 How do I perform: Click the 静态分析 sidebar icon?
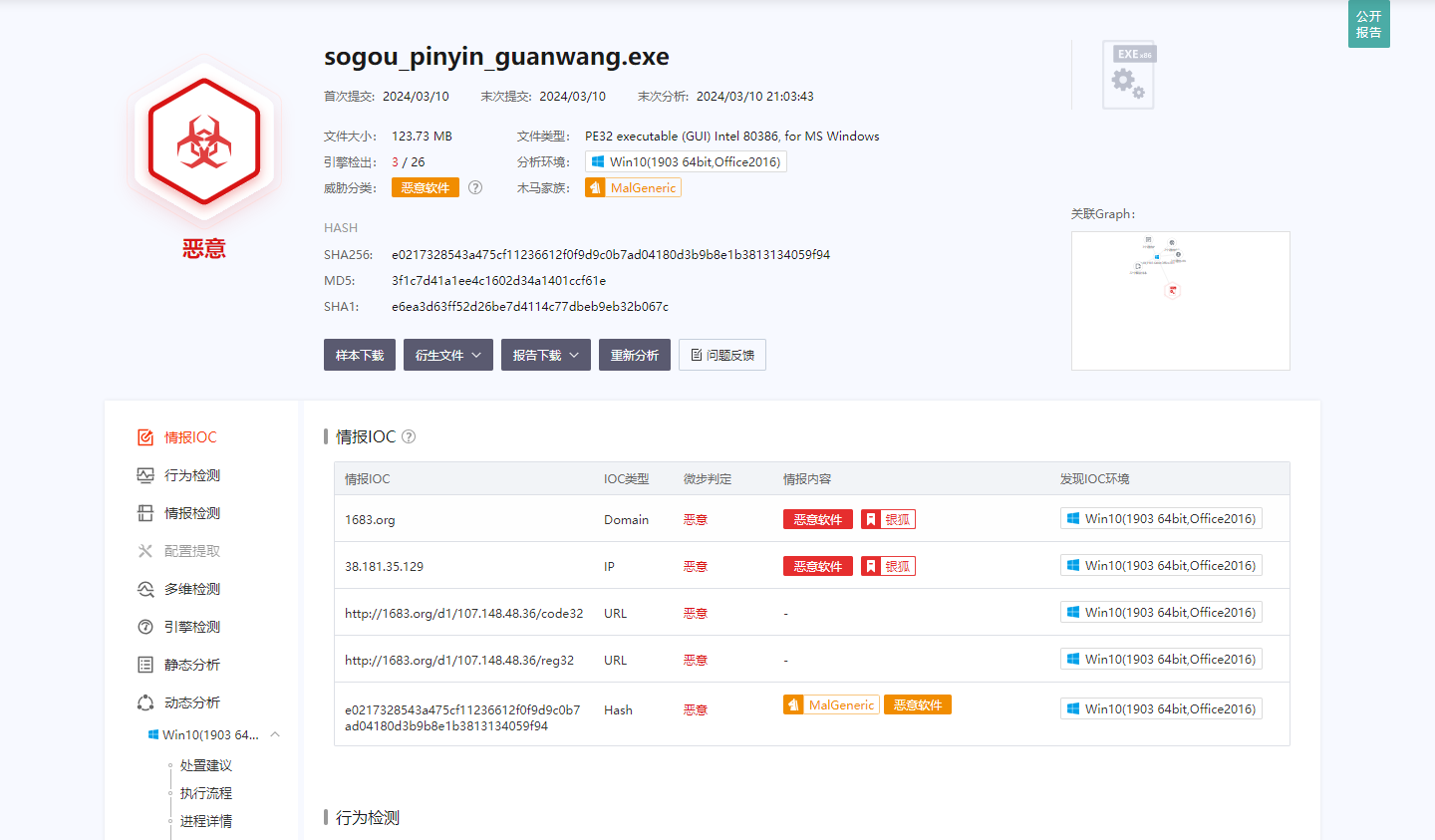[145, 665]
